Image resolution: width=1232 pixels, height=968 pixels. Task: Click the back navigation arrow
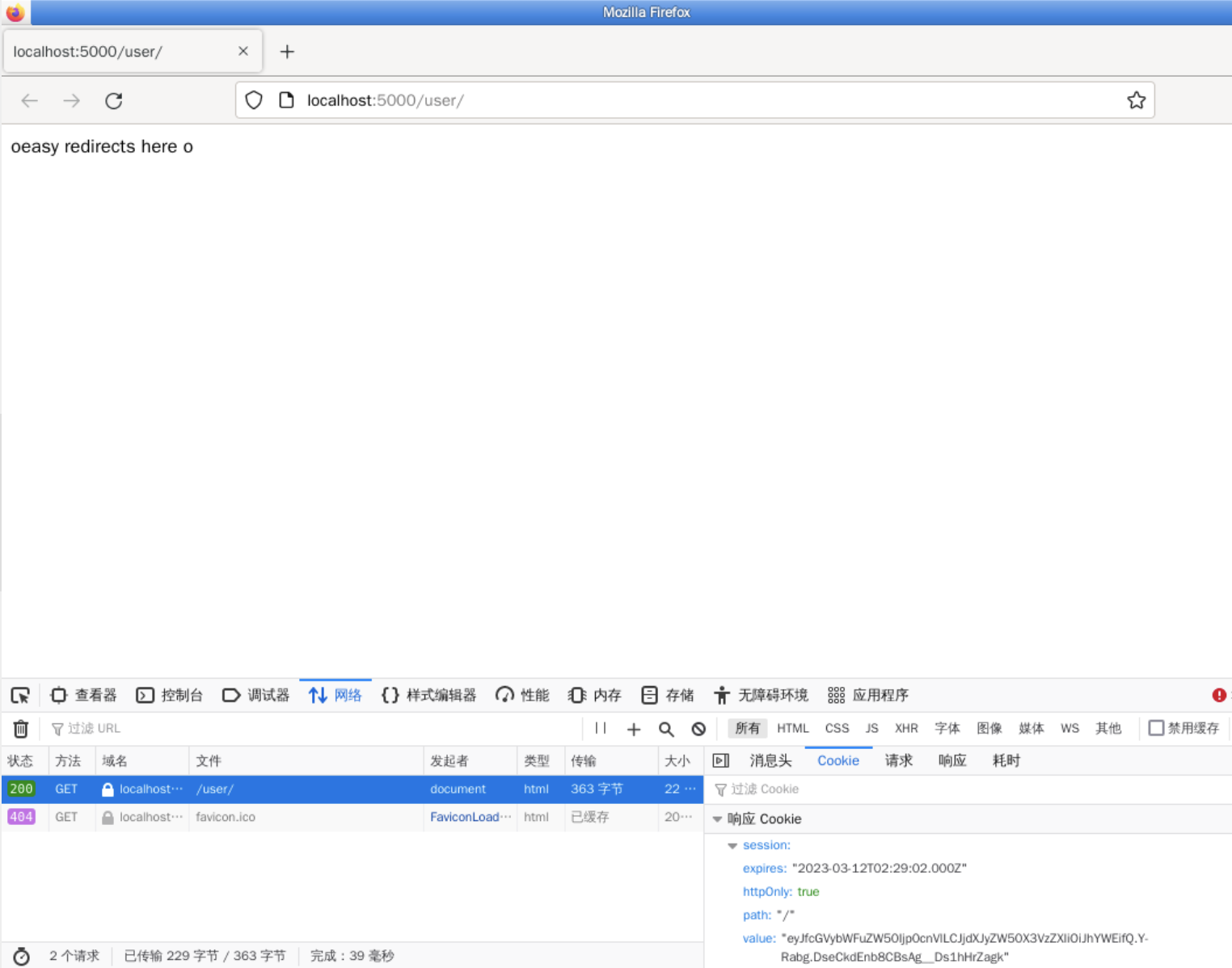click(x=30, y=100)
